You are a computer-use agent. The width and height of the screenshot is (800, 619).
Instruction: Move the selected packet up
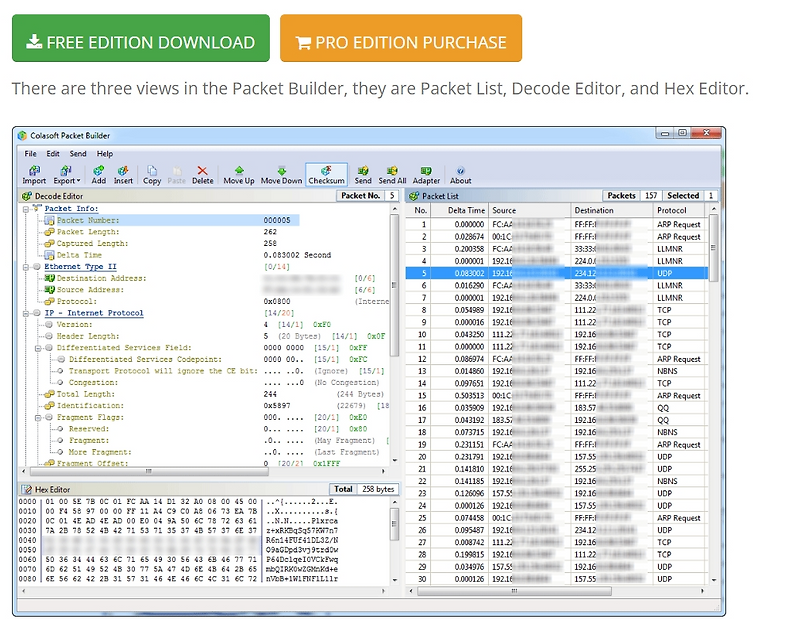(x=239, y=176)
